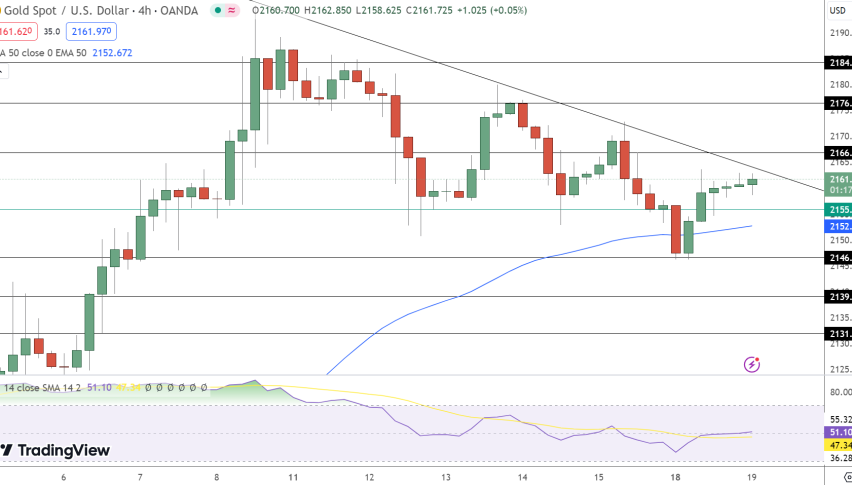The image size is (852, 485).
Task: Open chart settings hexagon icon on time axis
Action: (x=848, y=477)
